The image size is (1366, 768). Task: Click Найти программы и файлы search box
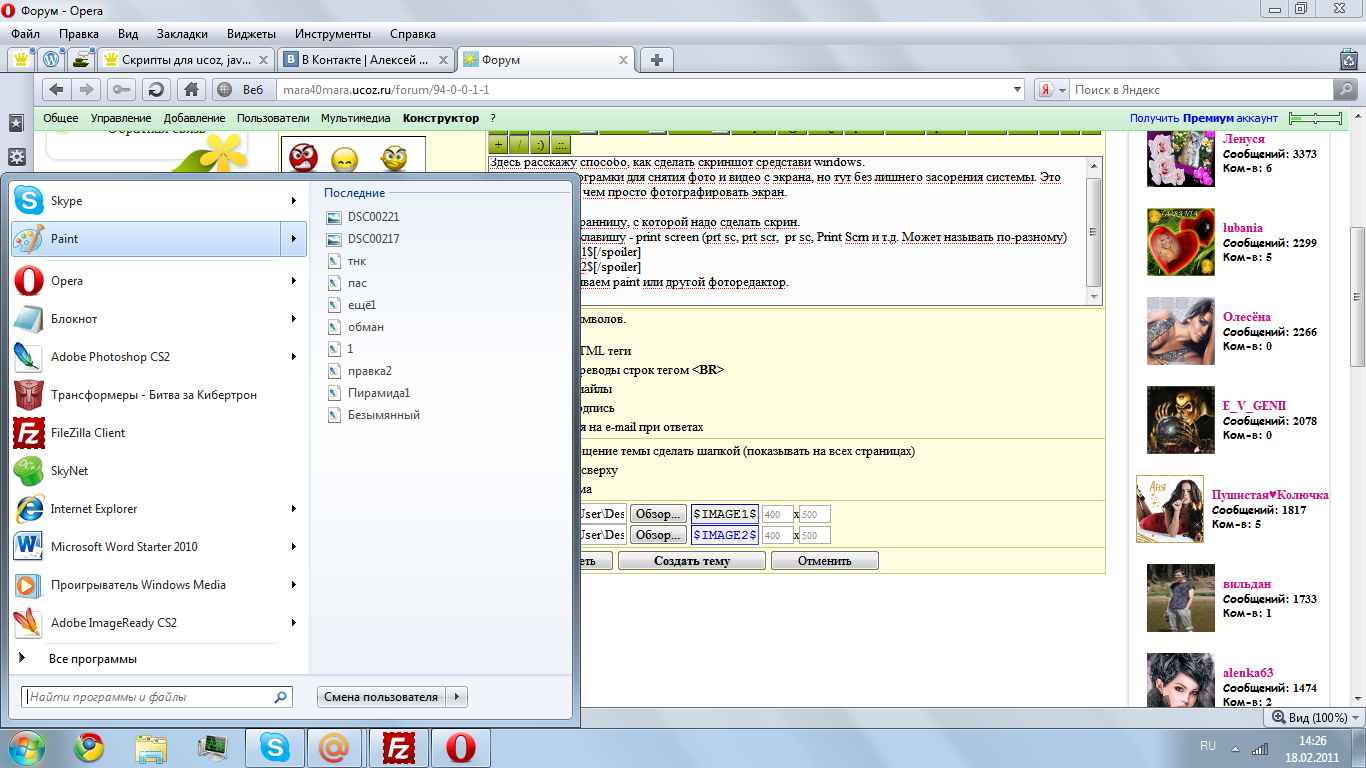(156, 697)
